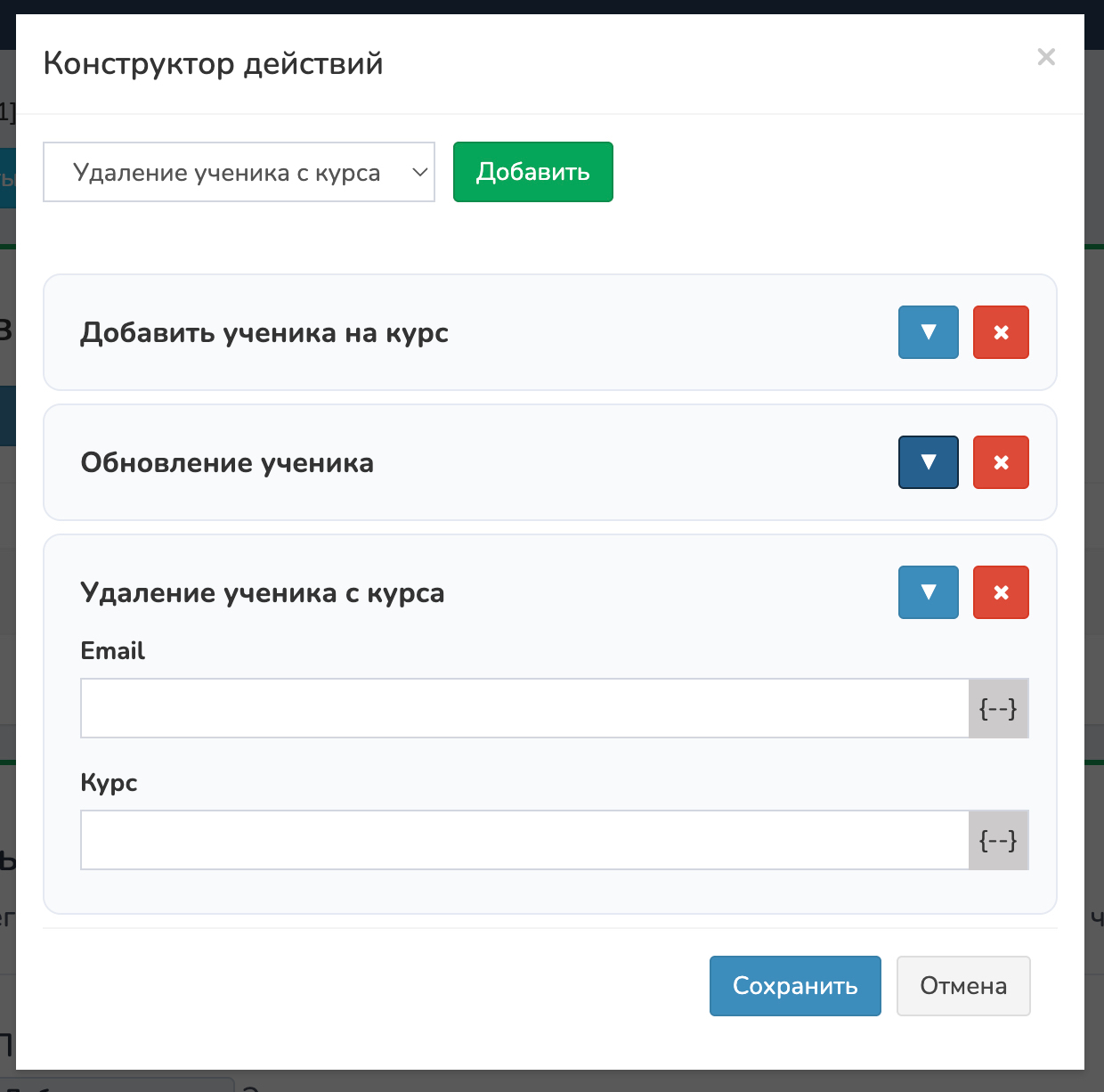Open the variable picker for Курс

coord(998,840)
